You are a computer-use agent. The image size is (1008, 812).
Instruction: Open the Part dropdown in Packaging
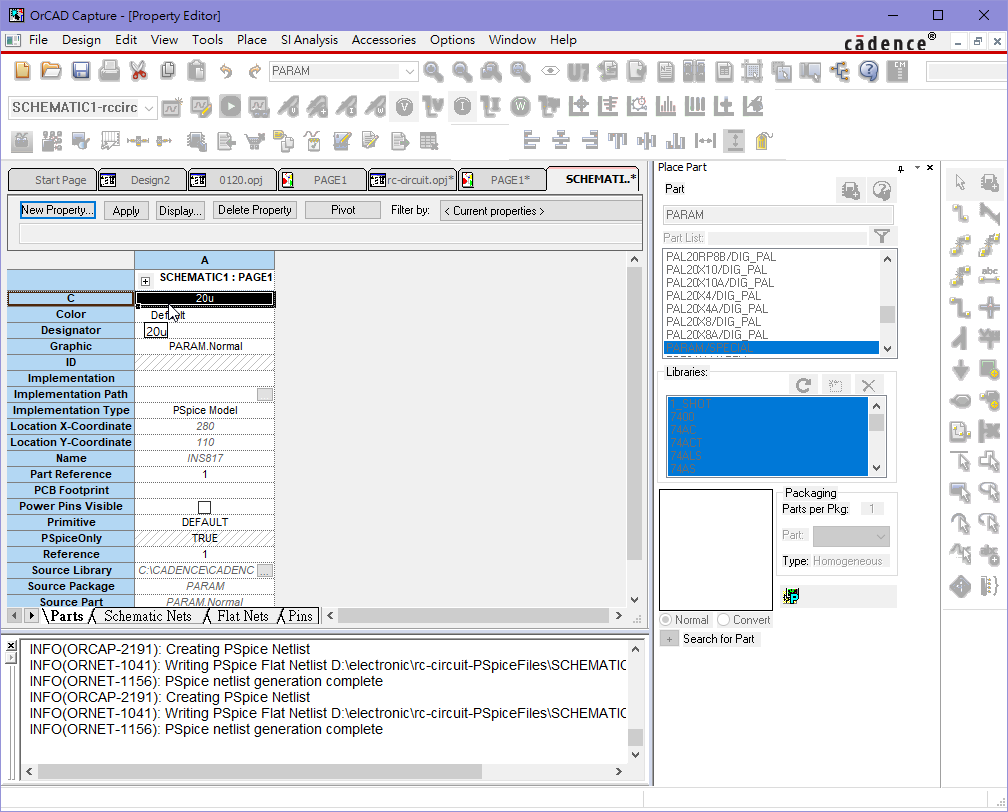click(881, 536)
